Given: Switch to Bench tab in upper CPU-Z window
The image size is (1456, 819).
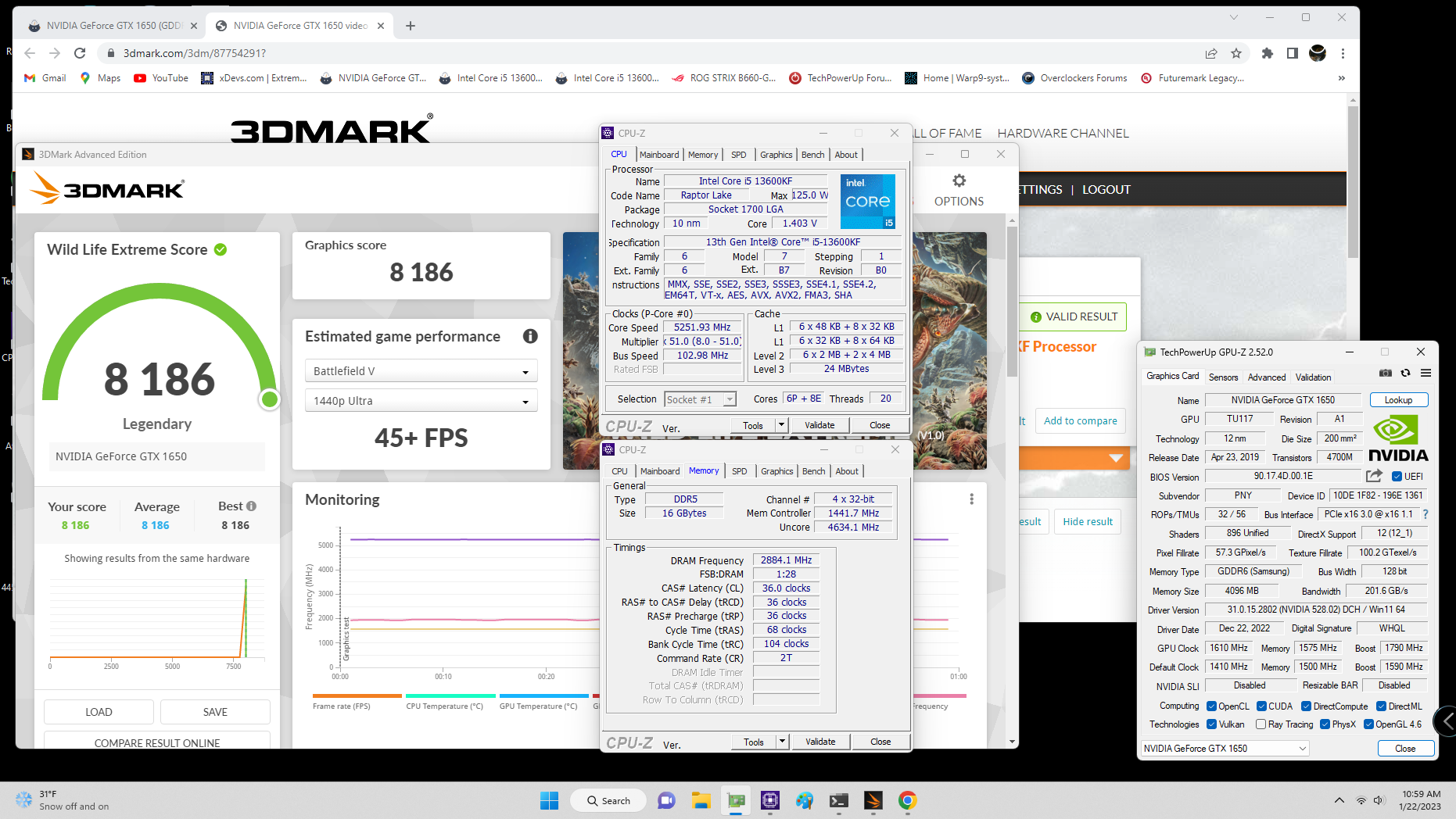Looking at the screenshot, I should point(812,155).
